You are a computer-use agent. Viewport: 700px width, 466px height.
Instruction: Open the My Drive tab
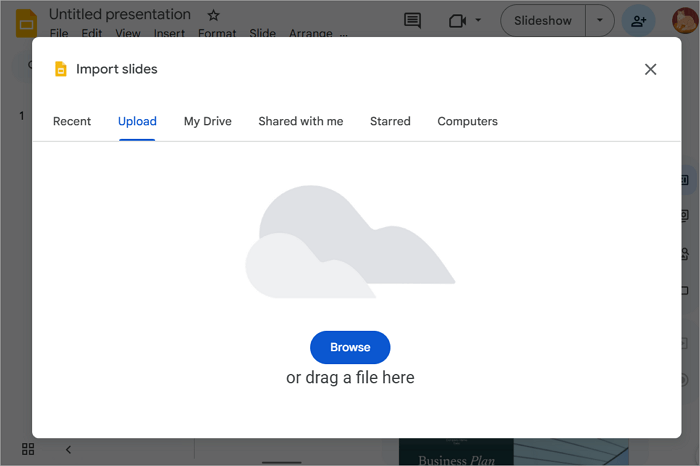pos(208,121)
